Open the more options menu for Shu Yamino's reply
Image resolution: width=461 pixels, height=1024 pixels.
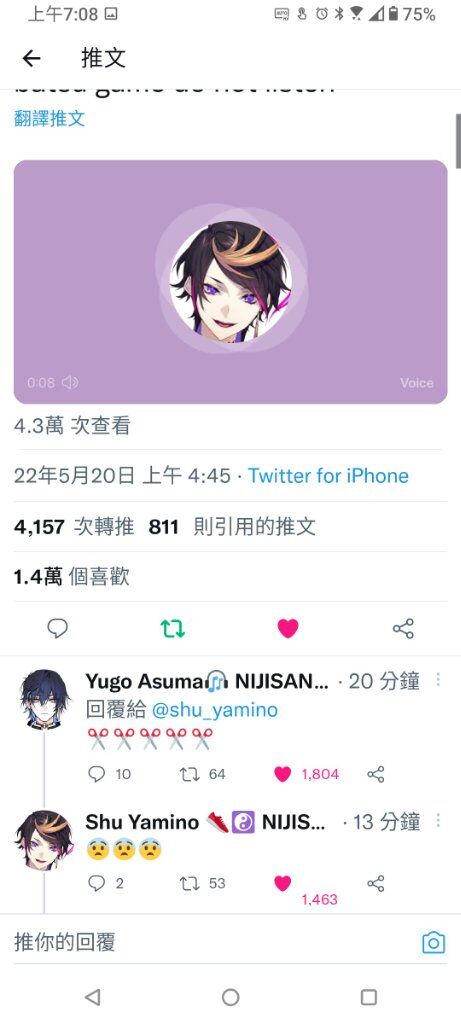[437, 820]
